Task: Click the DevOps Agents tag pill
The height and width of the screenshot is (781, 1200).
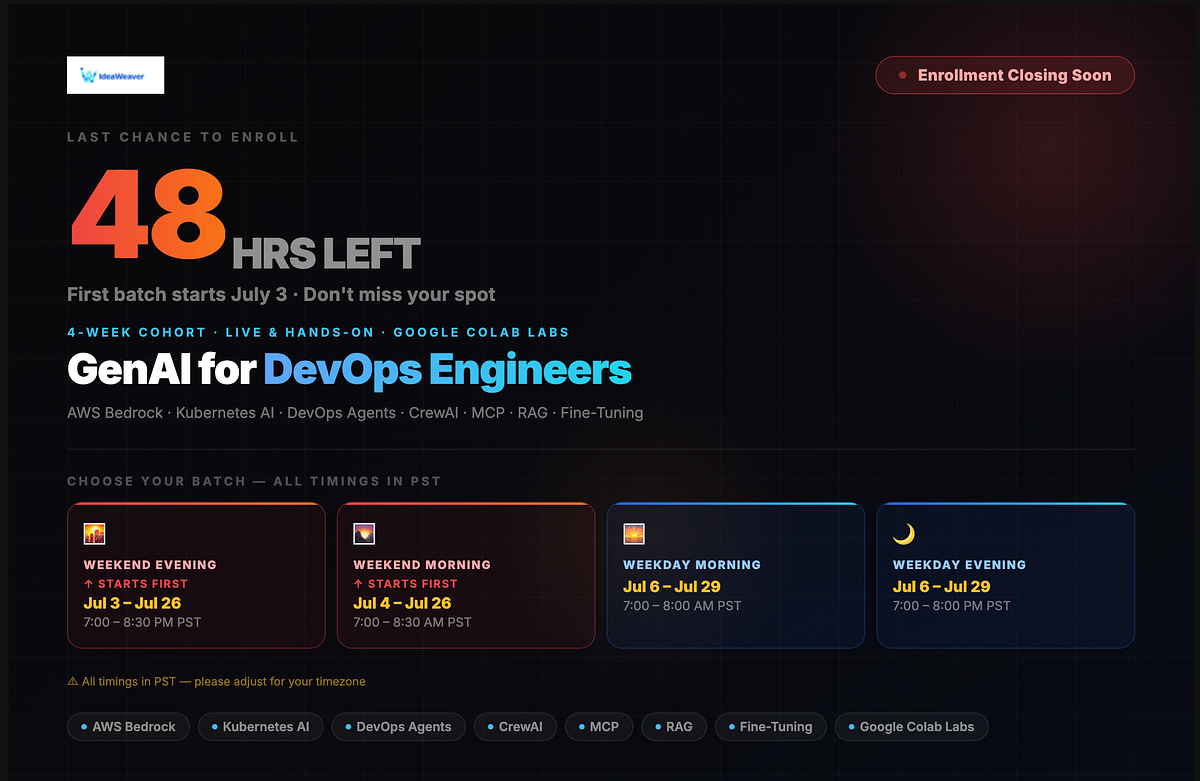Action: pos(398,727)
